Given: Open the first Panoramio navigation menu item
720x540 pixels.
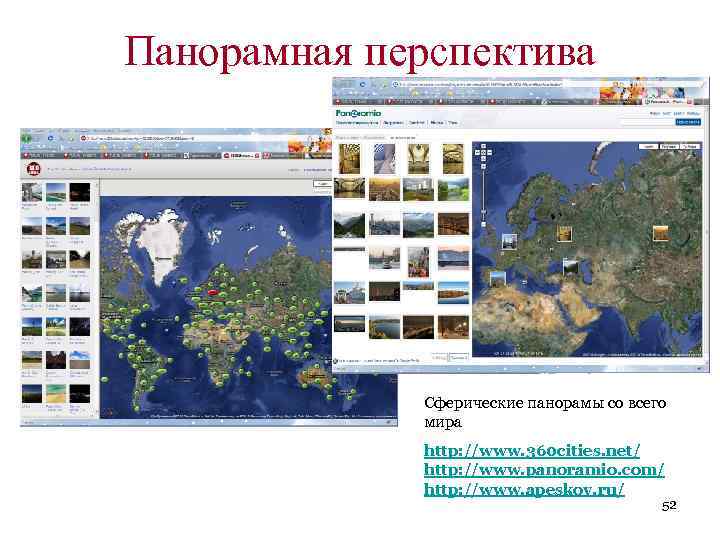Looking at the screenshot, I should point(357,123).
